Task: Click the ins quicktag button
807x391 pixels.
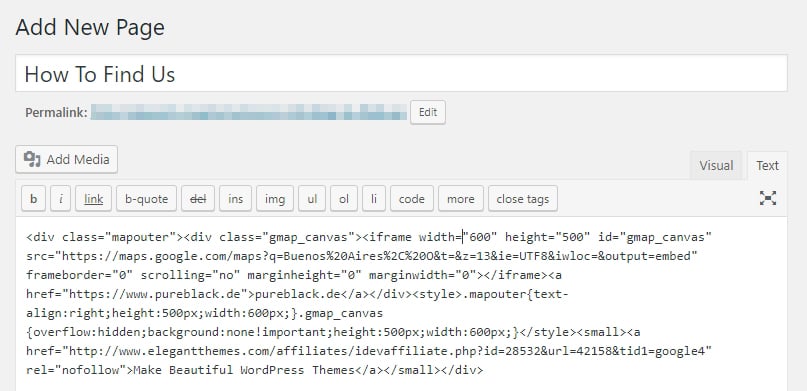Action: pyautogui.click(x=235, y=199)
